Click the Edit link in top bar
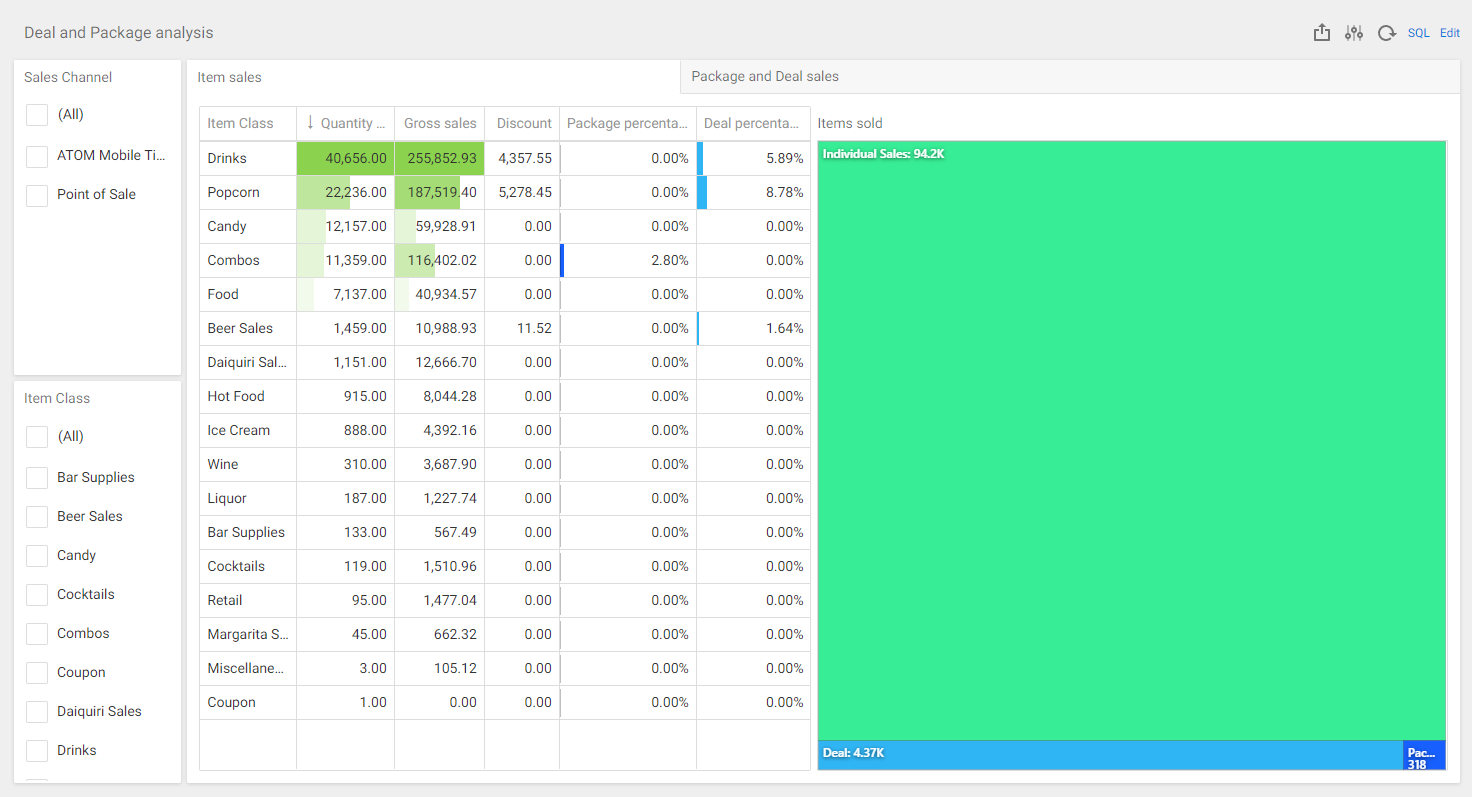 tap(1450, 33)
